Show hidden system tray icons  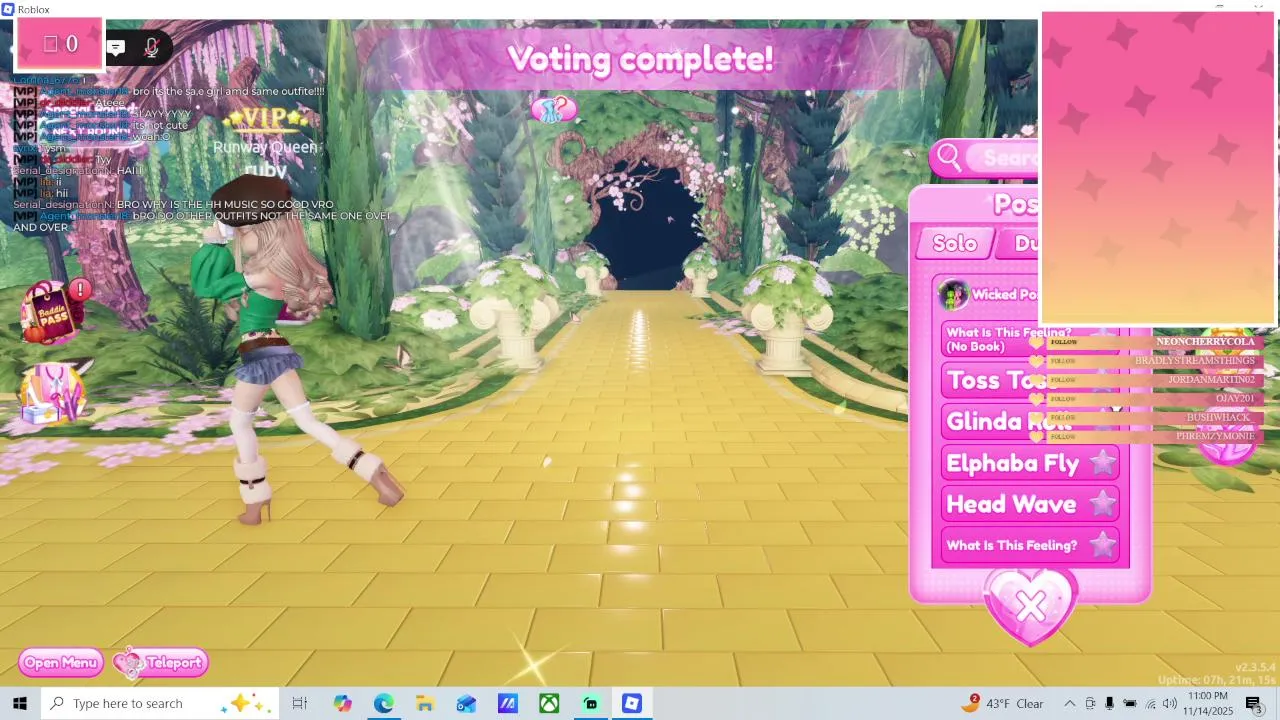1069,703
